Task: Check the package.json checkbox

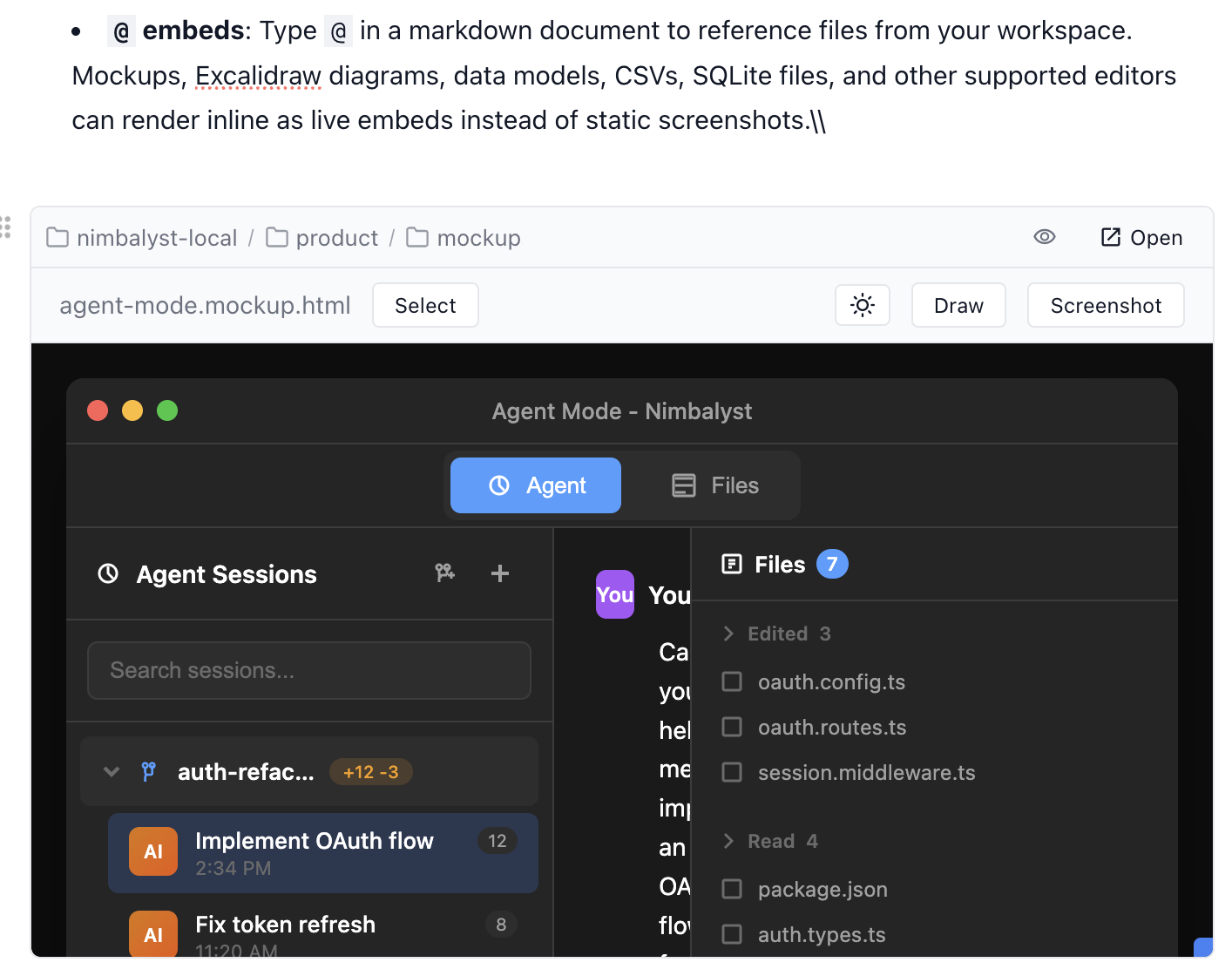Action: (x=732, y=889)
